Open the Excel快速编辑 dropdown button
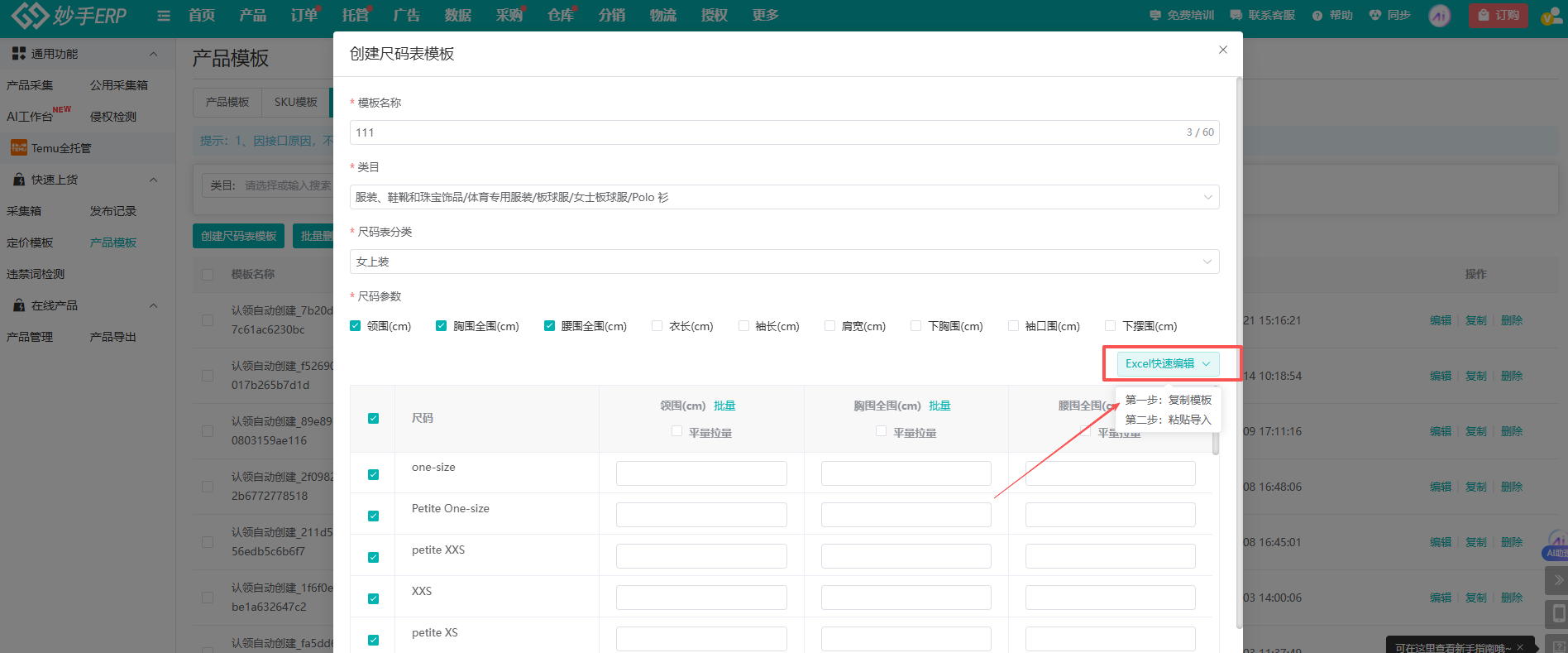The height and width of the screenshot is (653, 1568). click(1168, 363)
